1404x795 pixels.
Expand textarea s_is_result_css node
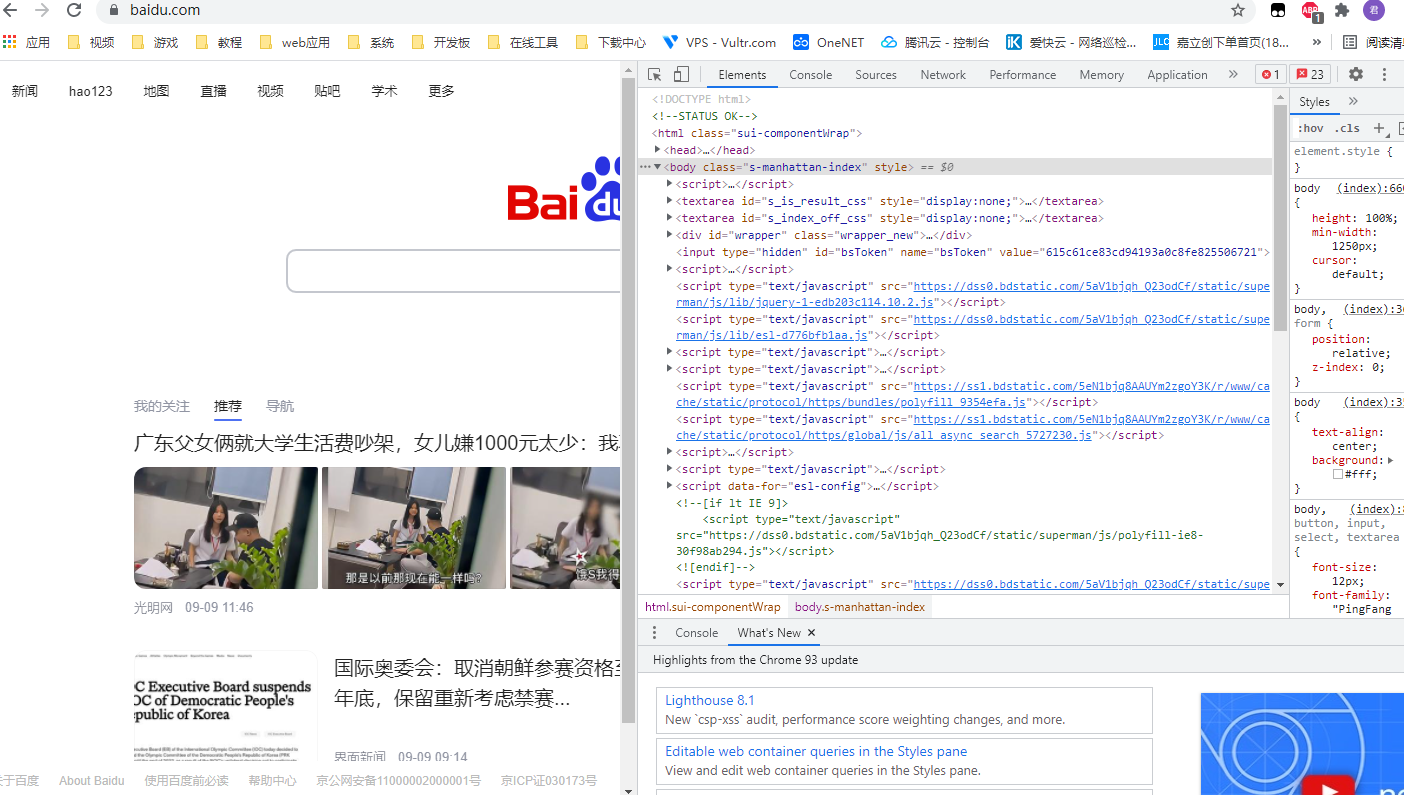(x=670, y=201)
